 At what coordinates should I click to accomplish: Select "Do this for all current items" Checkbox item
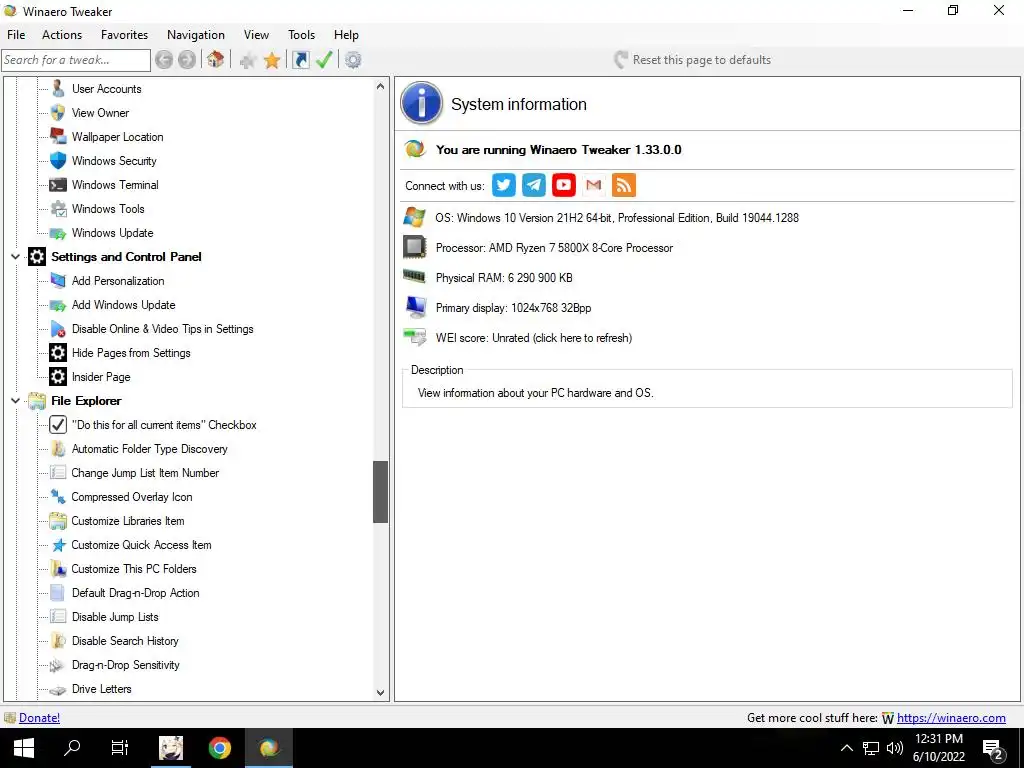tap(163, 424)
